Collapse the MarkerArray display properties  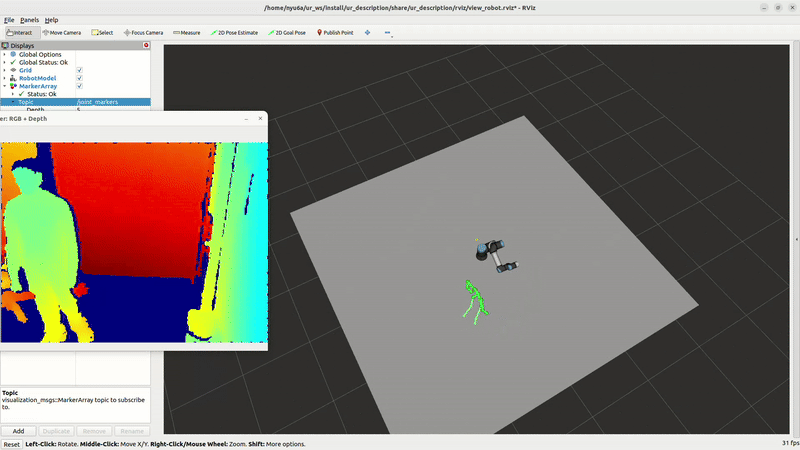pyautogui.click(x=5, y=86)
